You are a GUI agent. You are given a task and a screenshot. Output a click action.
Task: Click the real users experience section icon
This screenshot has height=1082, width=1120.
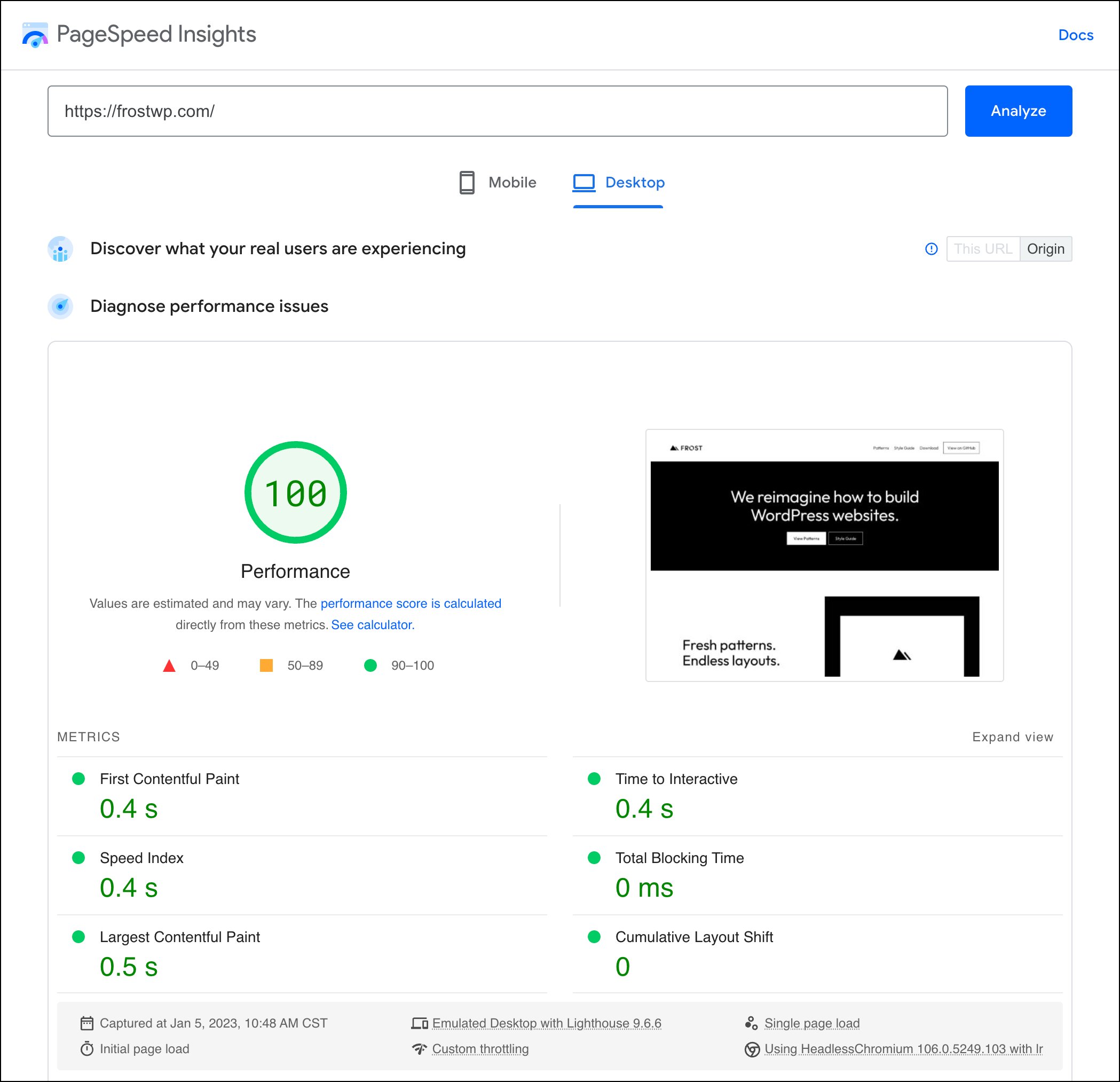point(60,249)
